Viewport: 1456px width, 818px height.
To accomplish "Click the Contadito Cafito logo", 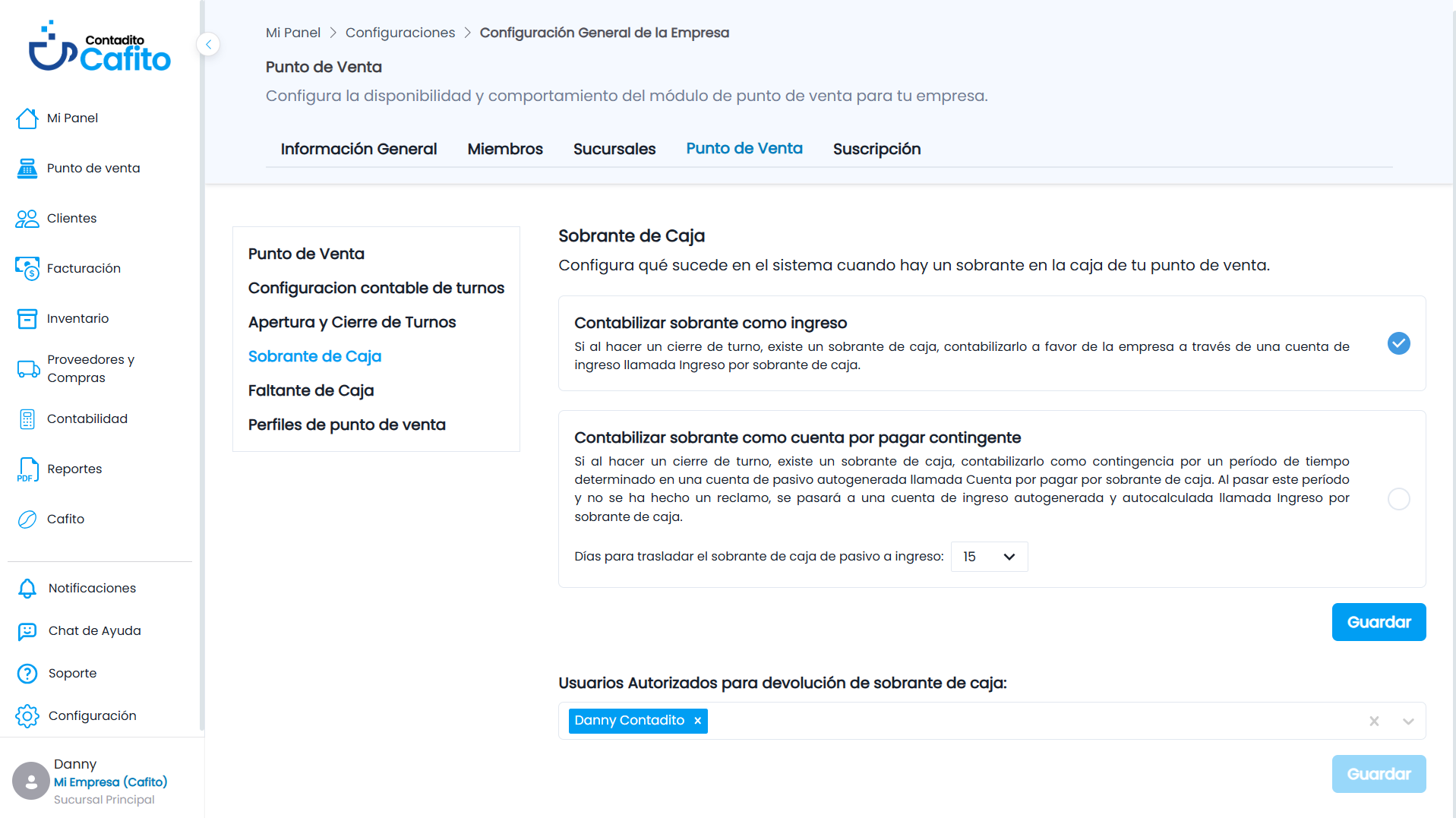I will click(99, 47).
